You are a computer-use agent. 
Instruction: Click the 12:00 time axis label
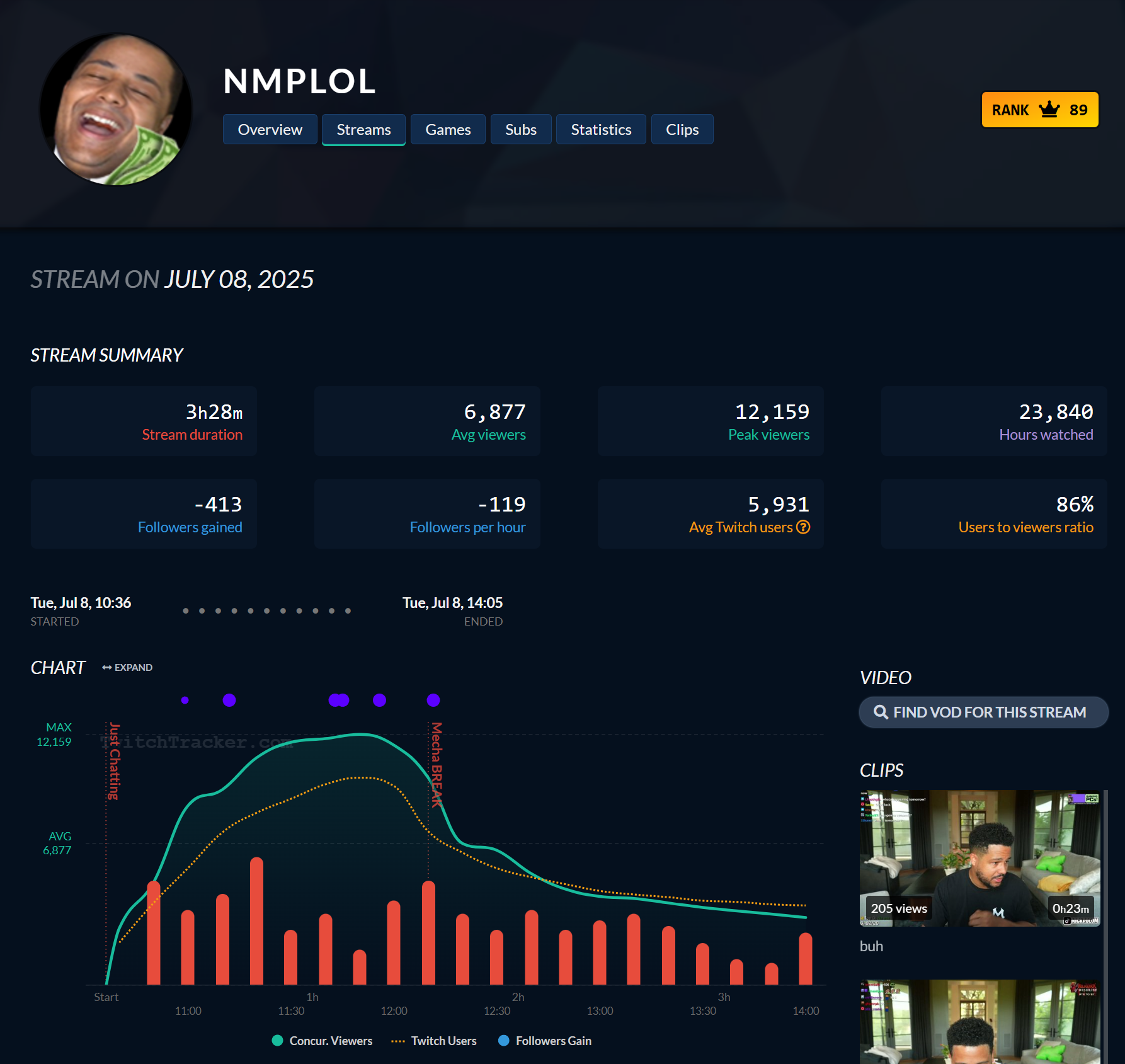(394, 1010)
